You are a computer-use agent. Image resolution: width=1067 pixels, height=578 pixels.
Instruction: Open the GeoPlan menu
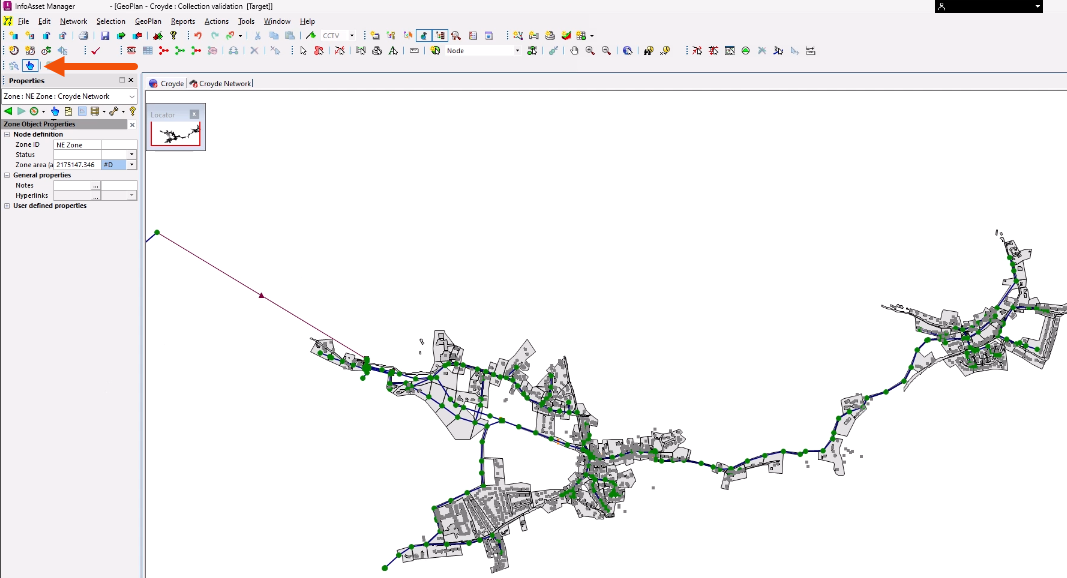coord(147,20)
